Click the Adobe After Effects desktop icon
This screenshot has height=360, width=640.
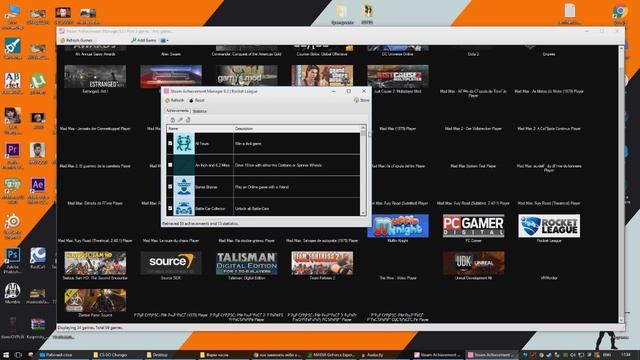click(38, 185)
